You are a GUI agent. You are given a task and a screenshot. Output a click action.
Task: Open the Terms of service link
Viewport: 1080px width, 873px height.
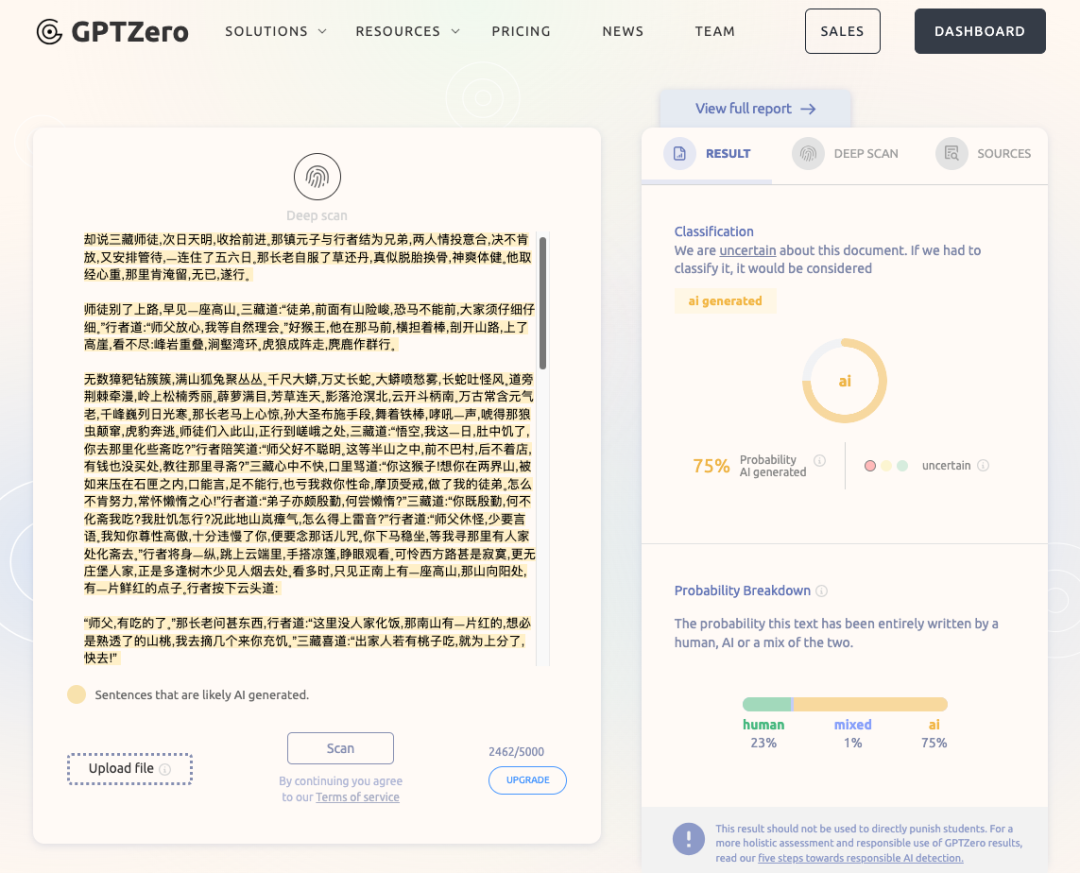coord(357,797)
